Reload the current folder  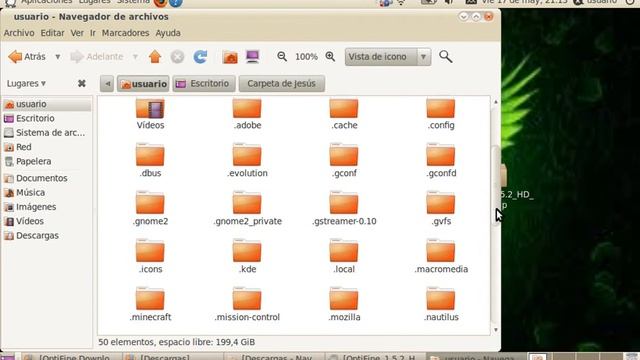coord(200,57)
